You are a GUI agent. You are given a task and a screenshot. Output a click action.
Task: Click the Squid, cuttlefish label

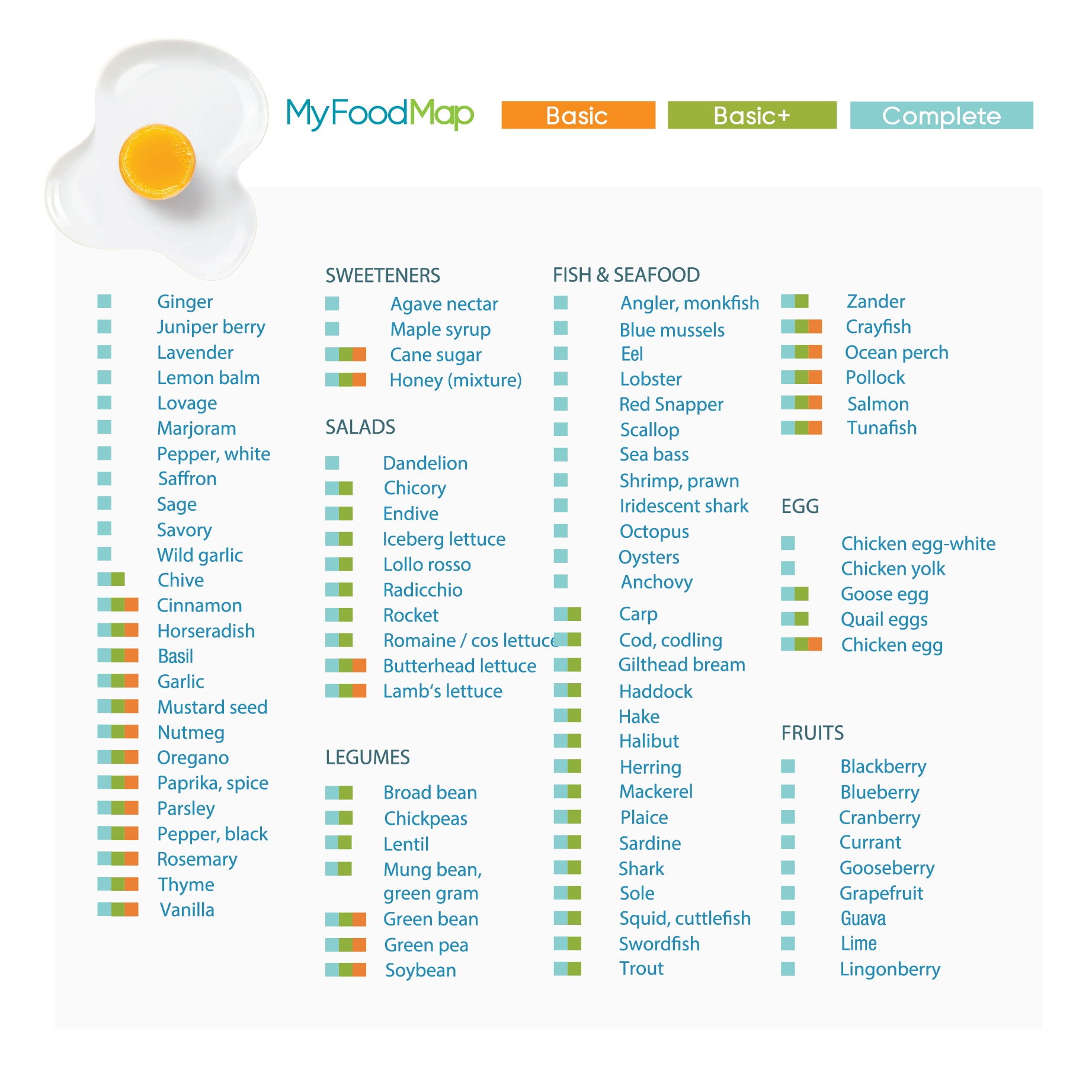684,918
